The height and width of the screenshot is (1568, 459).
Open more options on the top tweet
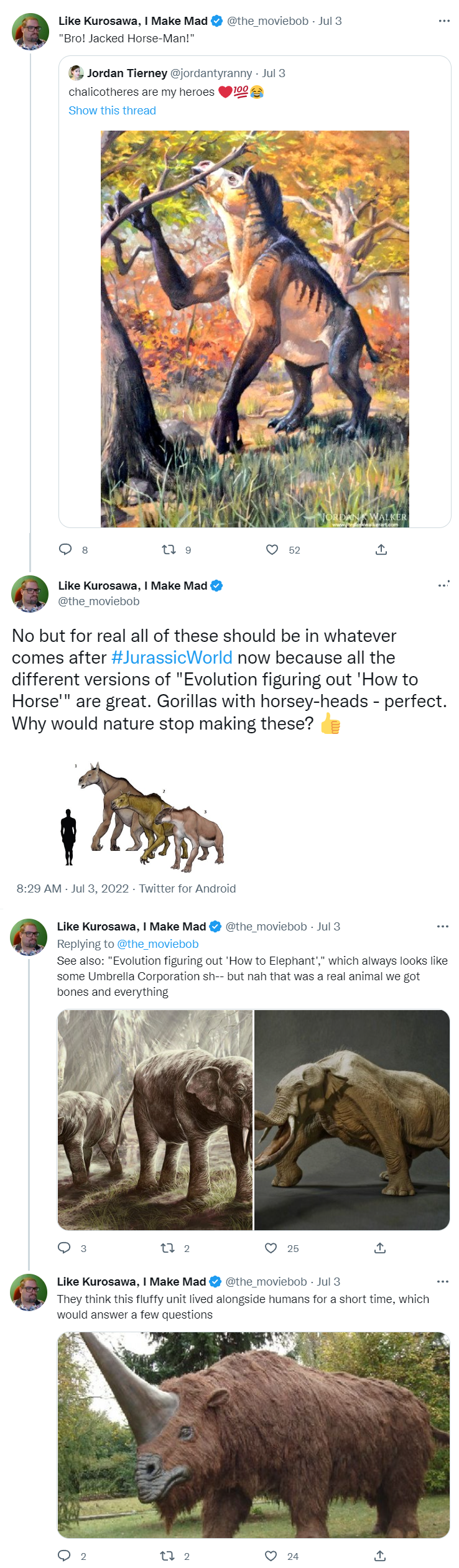(444, 21)
